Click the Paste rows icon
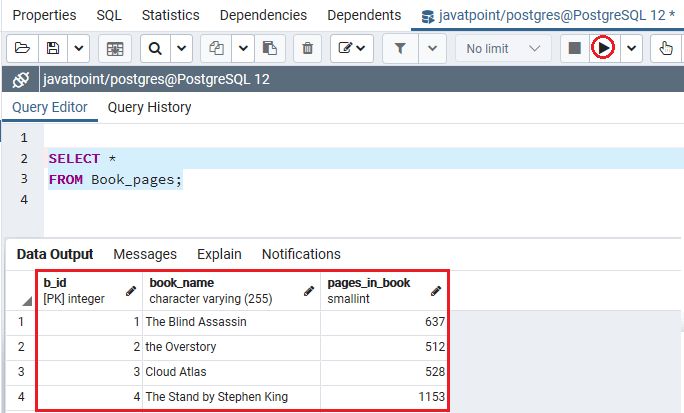This screenshot has height=413, width=684. pos(270,48)
